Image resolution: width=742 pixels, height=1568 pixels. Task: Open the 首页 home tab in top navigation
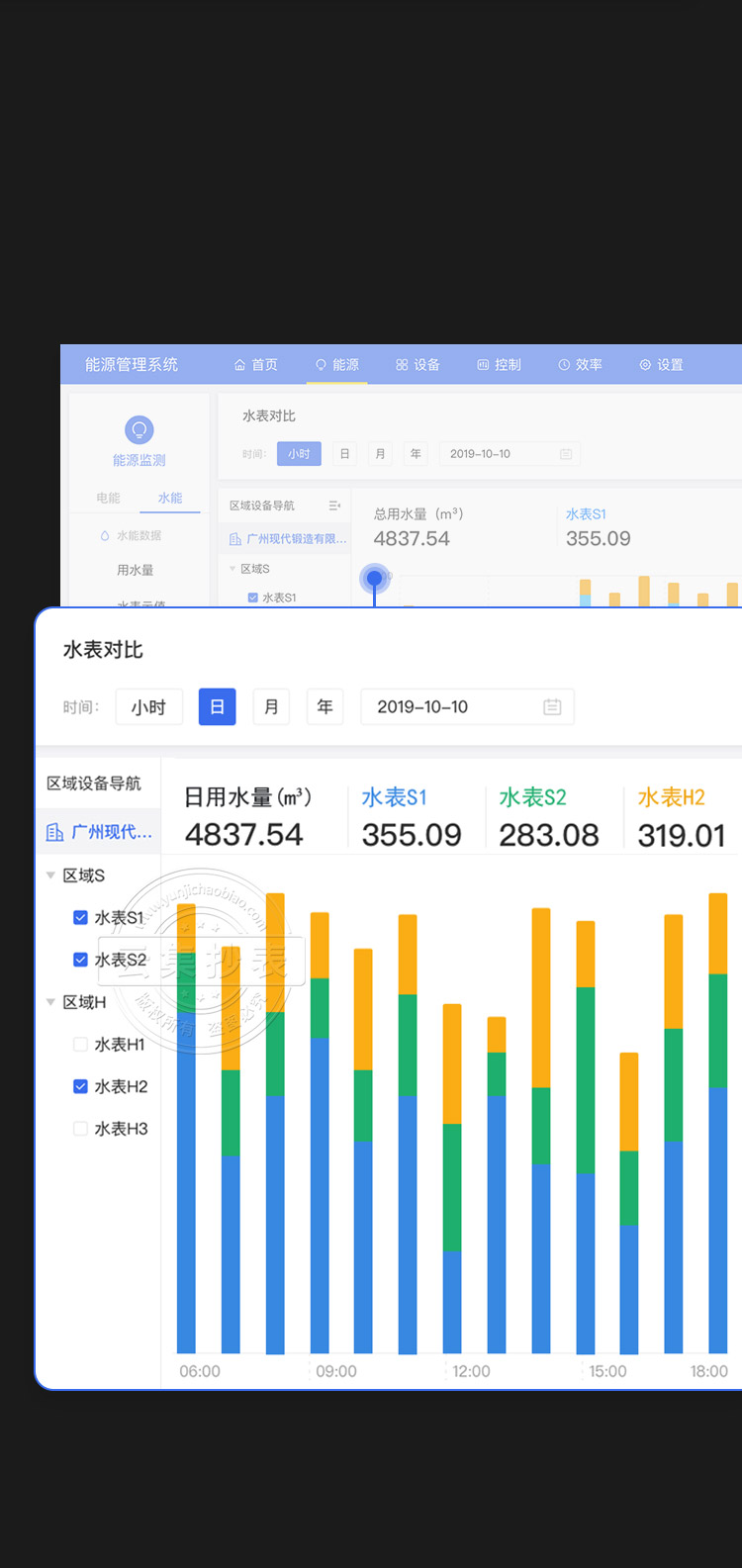(x=255, y=364)
